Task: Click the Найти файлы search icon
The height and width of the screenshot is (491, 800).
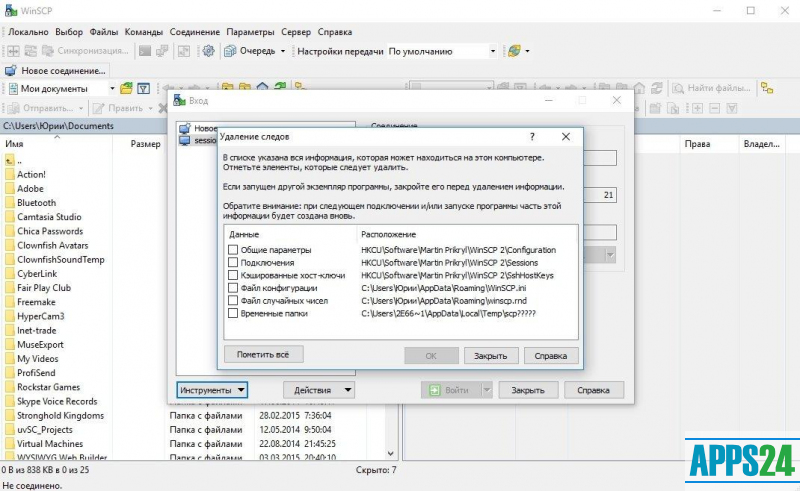Action: pos(678,88)
